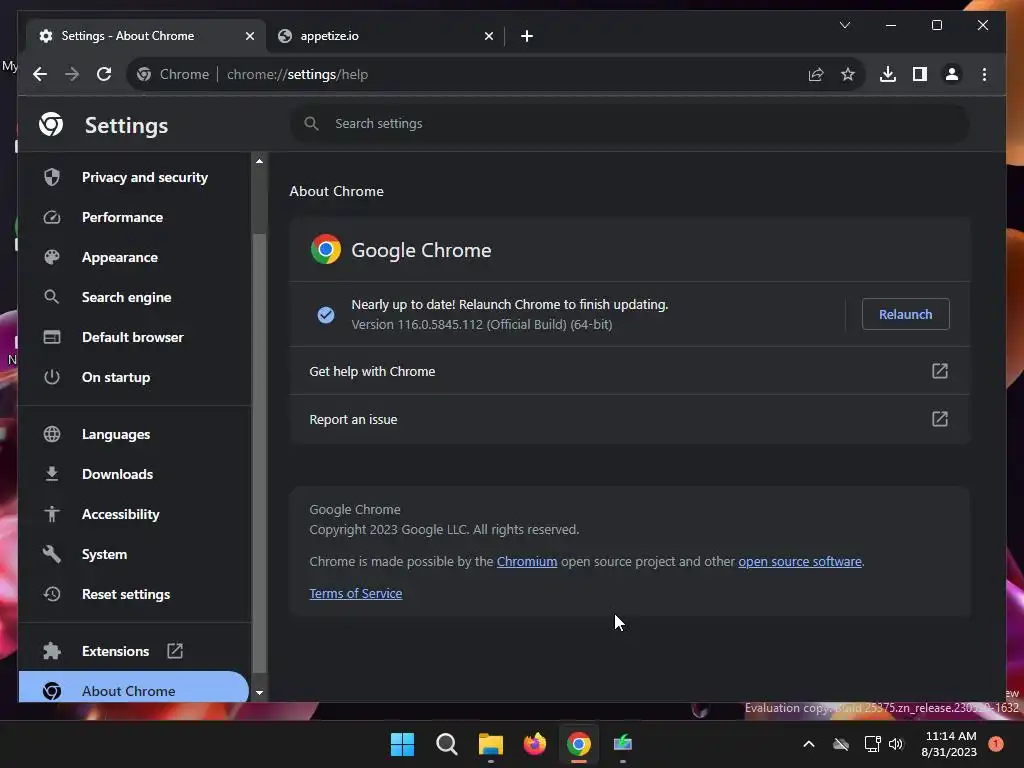Select About Chrome in sidebar
Viewport: 1024px width, 768px height.
click(x=134, y=689)
